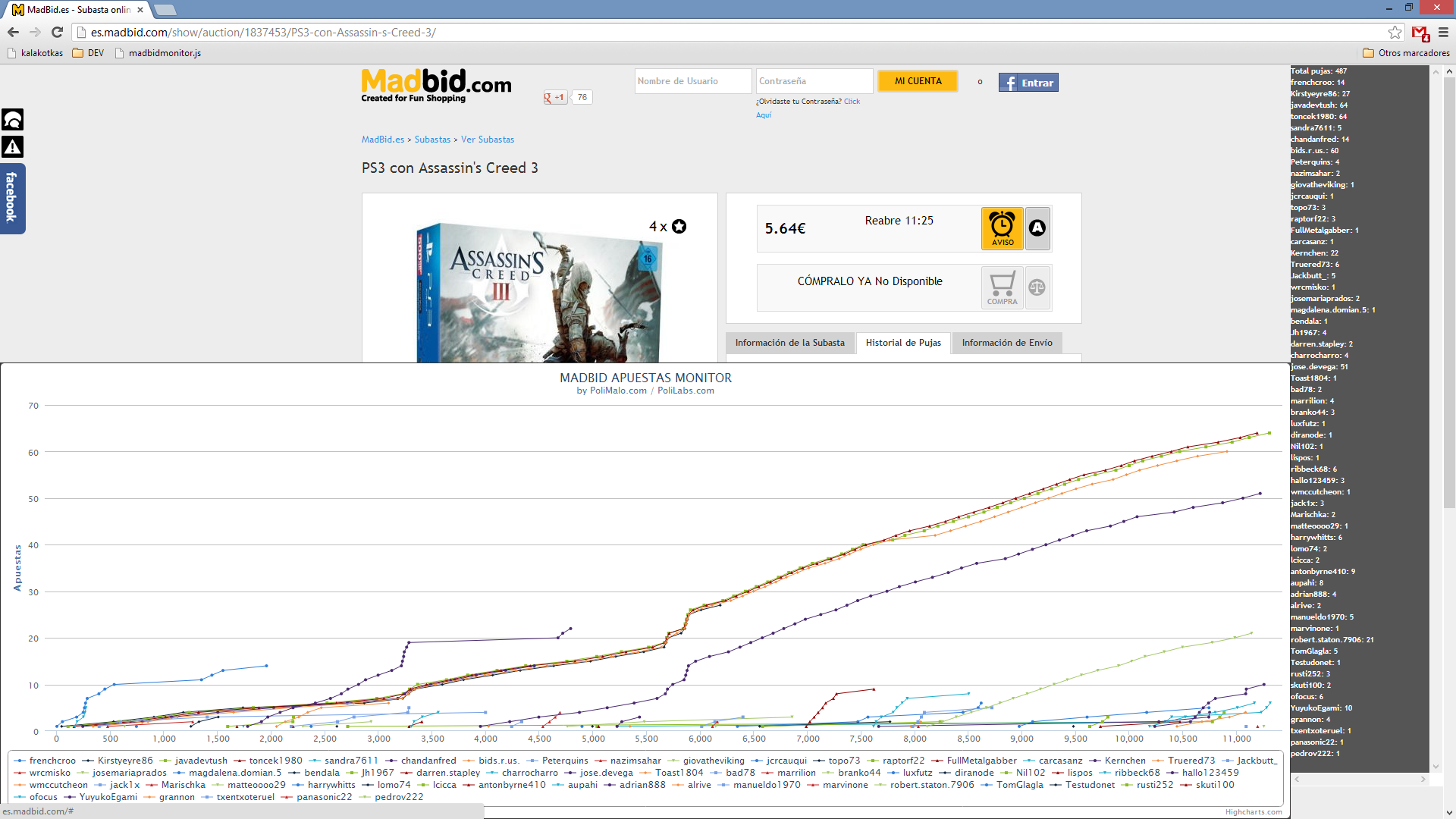
Task: Click the Madbid.com logo
Action: (436, 85)
